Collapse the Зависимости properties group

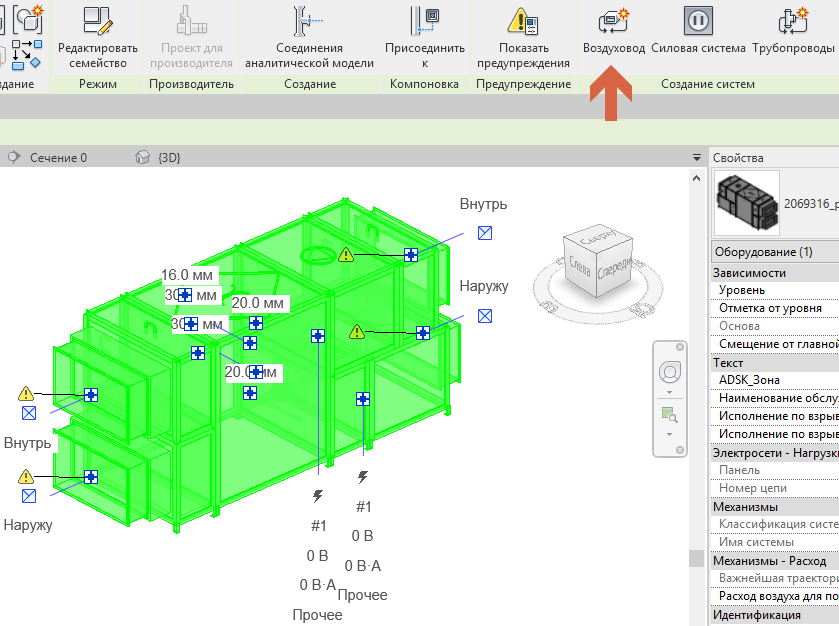[775, 273]
